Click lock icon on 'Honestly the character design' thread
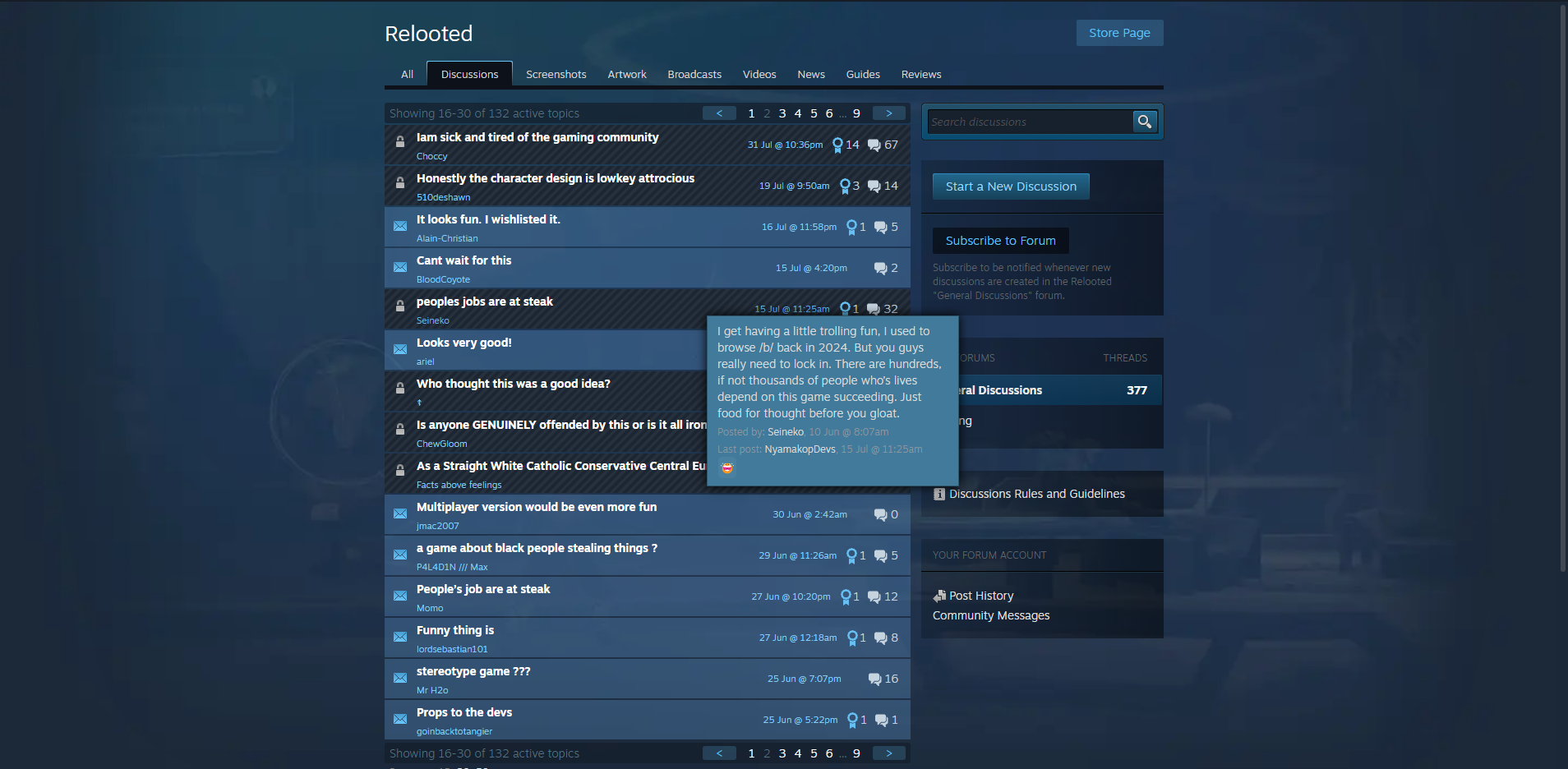1568x769 pixels. point(400,182)
